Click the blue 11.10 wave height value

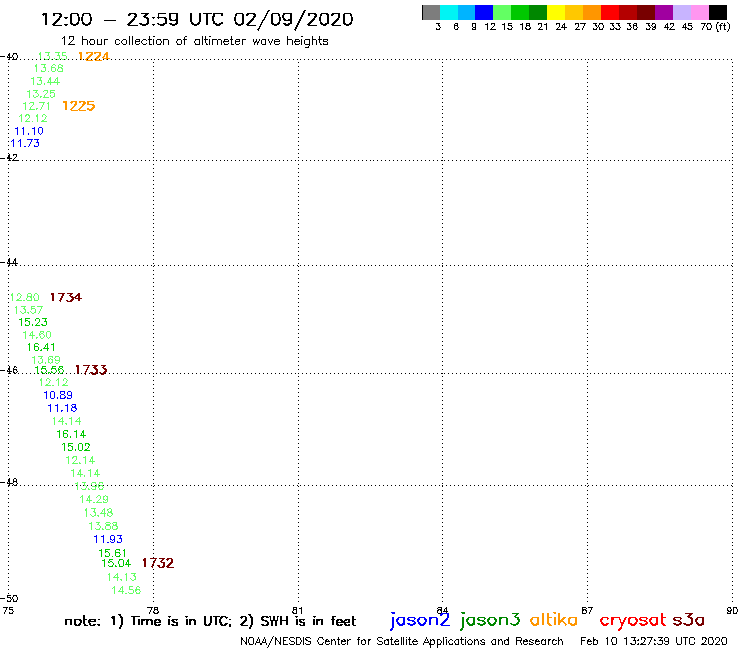coord(29,131)
